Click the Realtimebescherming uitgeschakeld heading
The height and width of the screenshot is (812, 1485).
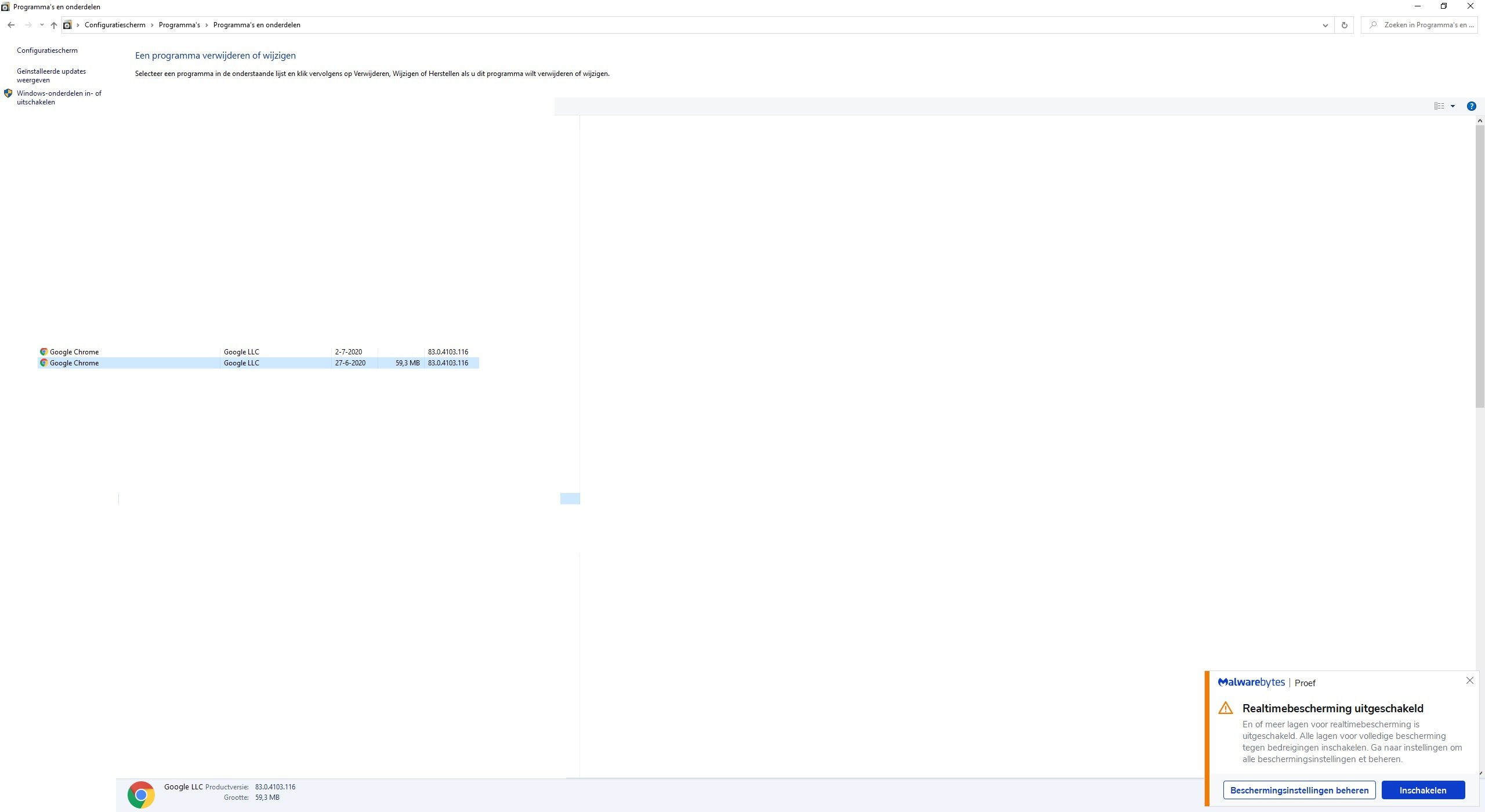coord(1332,708)
